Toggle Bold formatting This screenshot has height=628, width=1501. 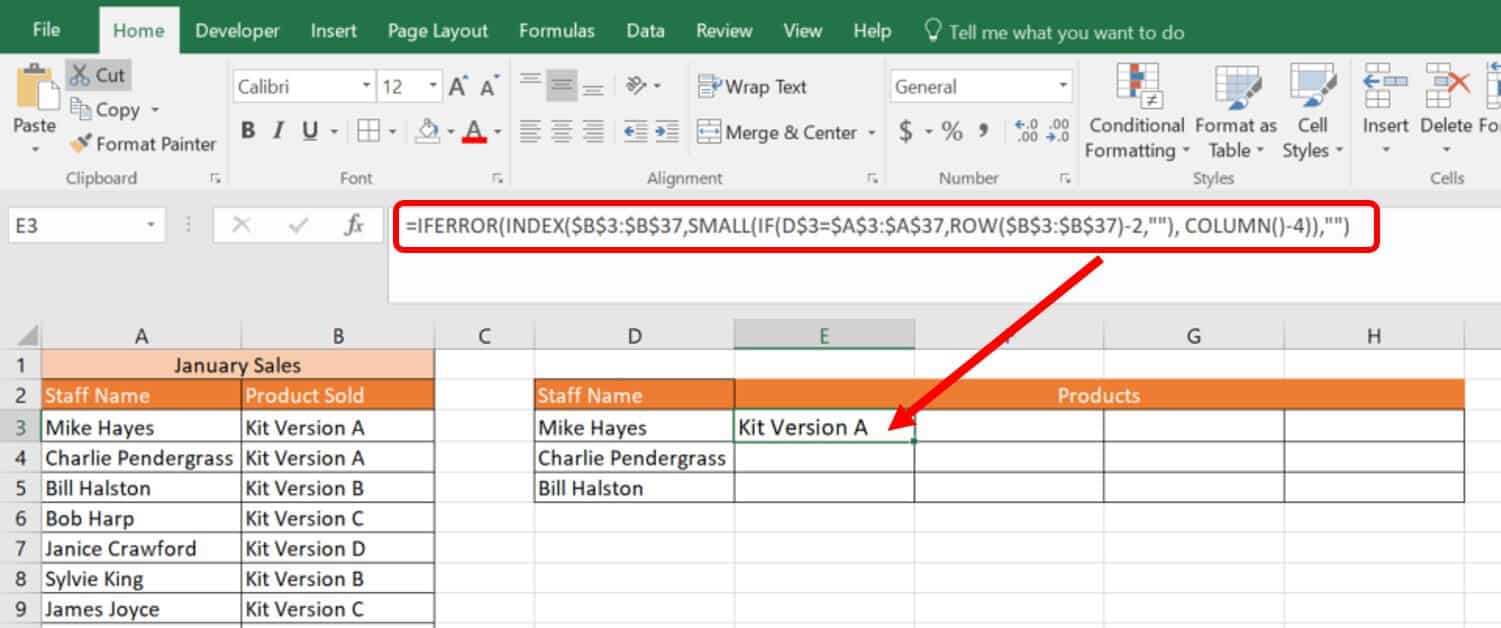pos(248,131)
